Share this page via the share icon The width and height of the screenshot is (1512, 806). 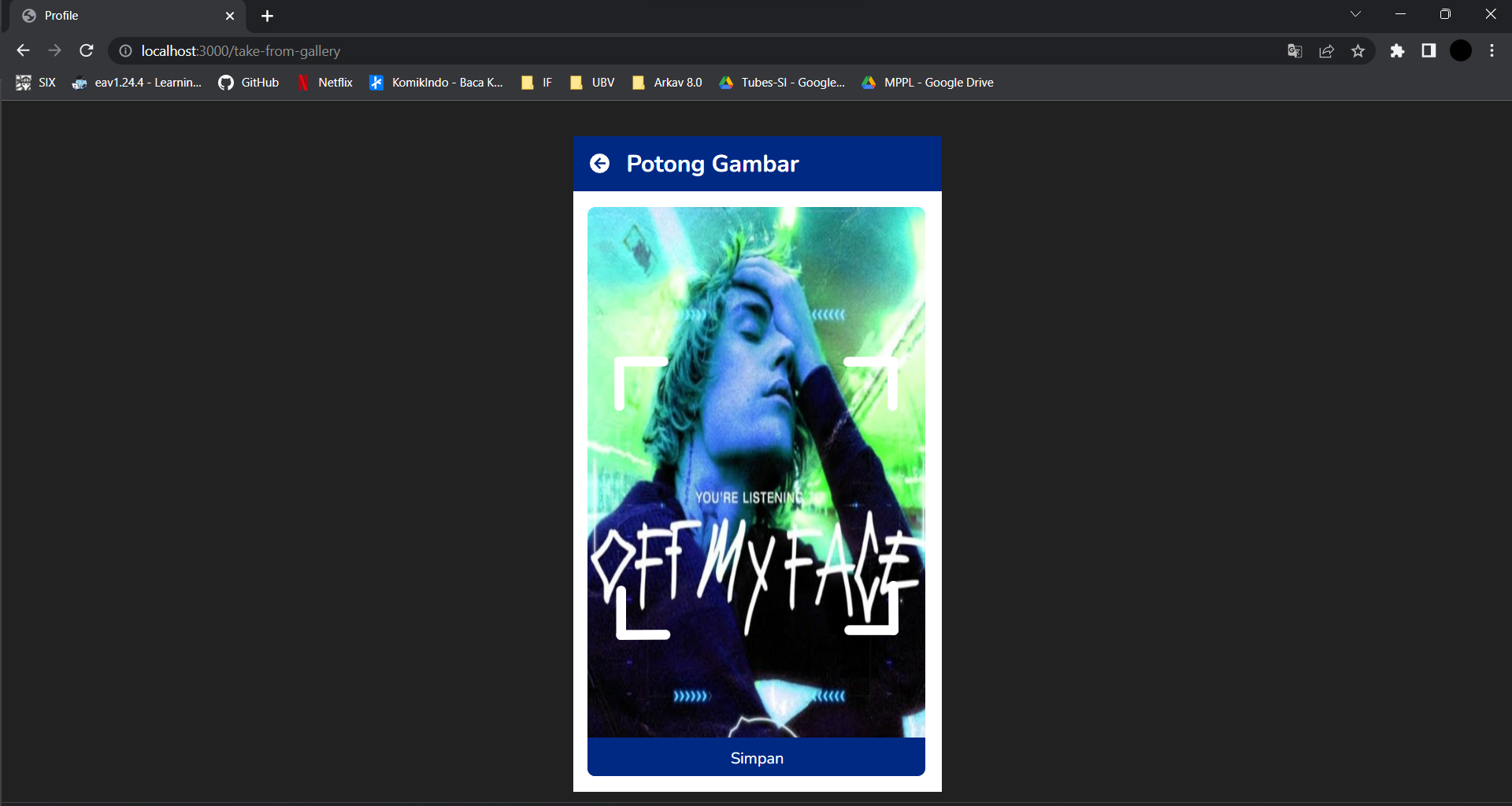(x=1326, y=51)
